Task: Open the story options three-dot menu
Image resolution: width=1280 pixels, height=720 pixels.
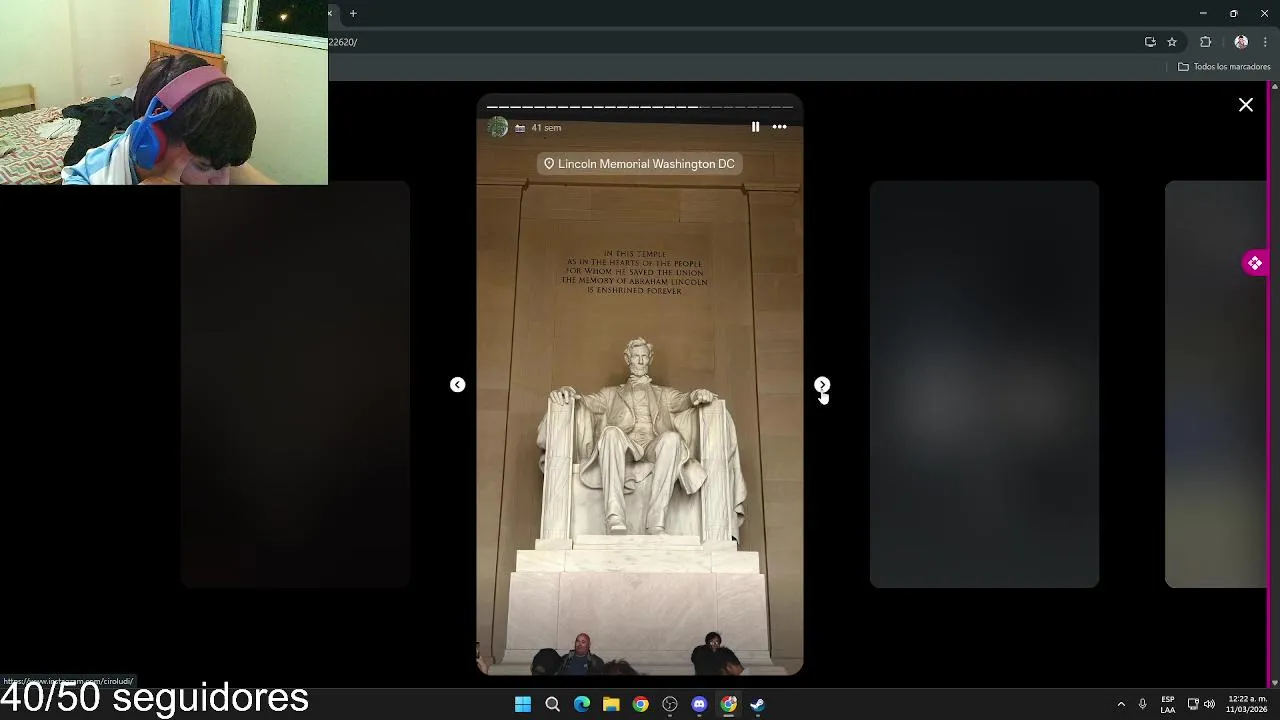Action: coord(779,127)
